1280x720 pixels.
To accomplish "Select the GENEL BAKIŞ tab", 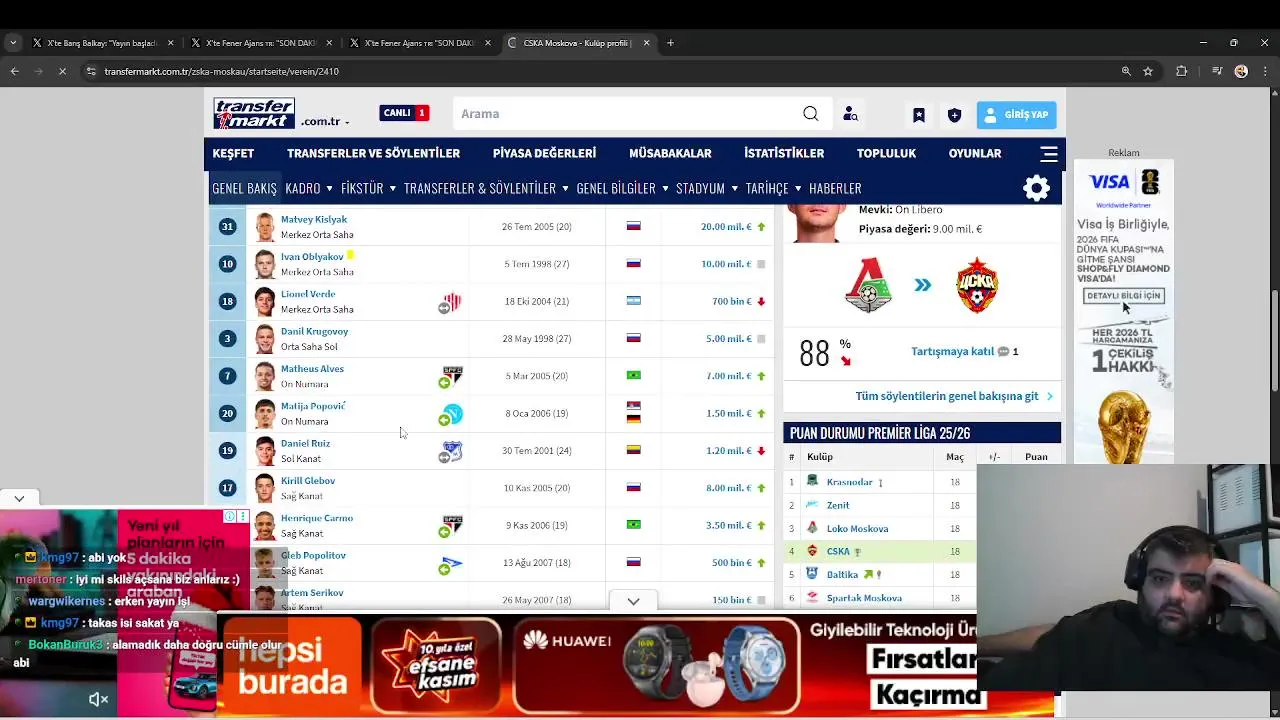I will [244, 188].
